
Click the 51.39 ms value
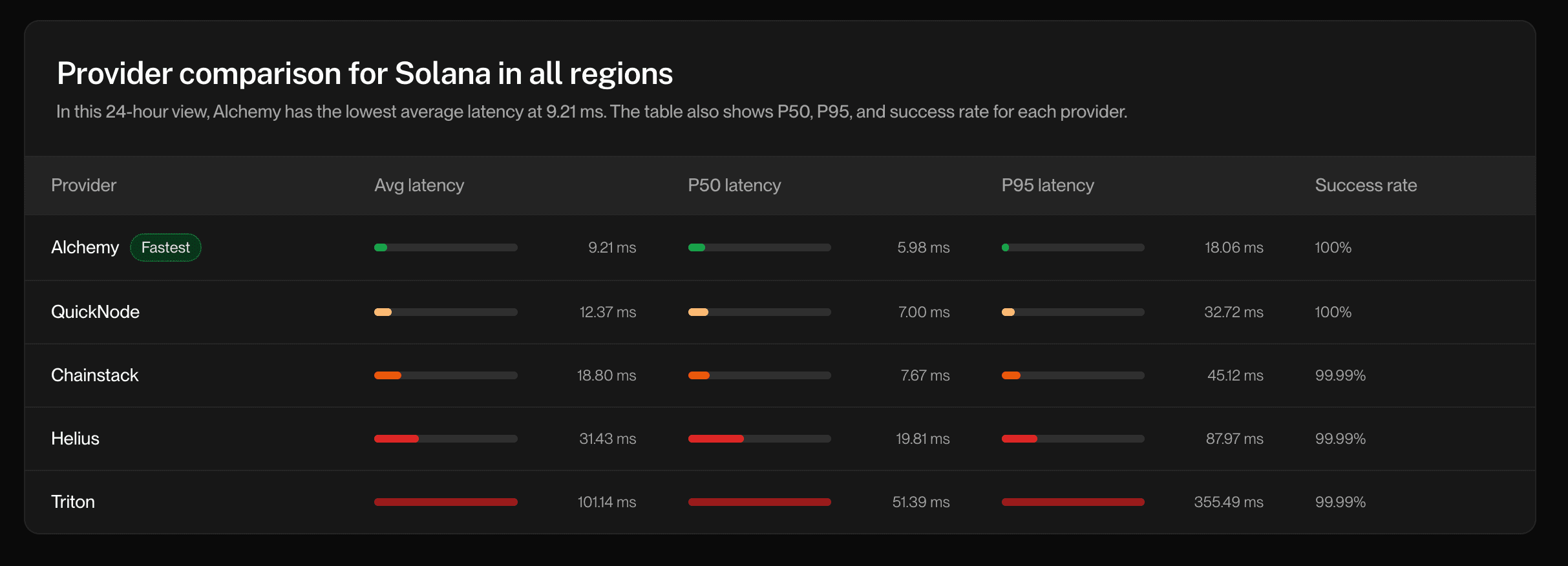tap(921, 502)
